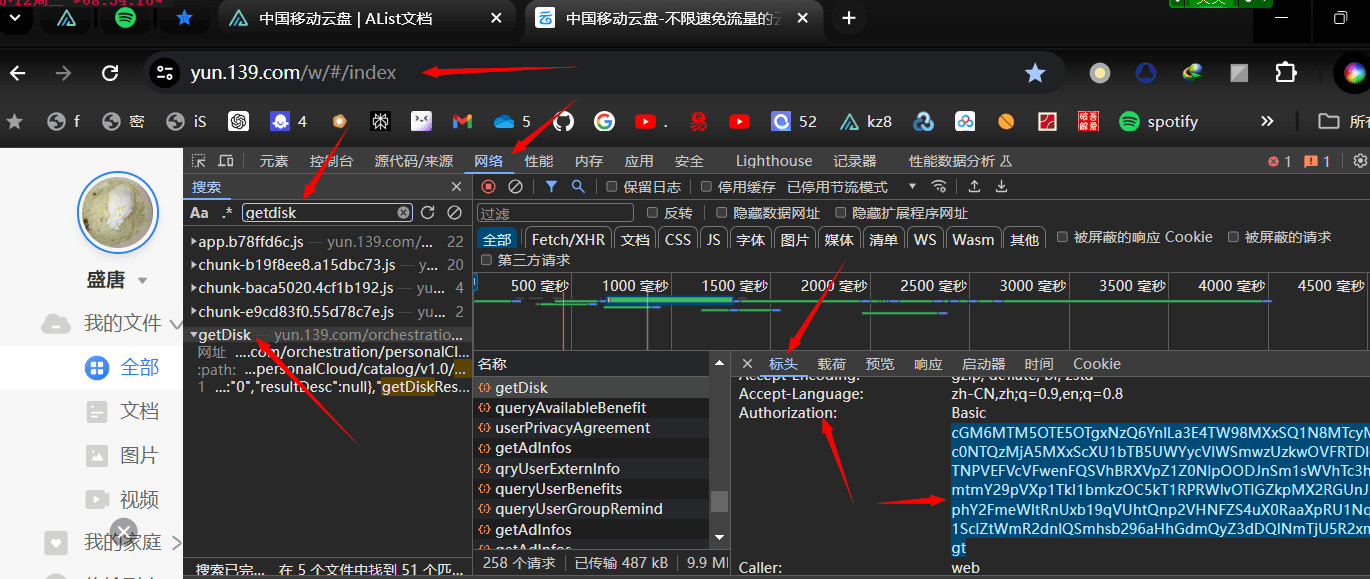Click the inspect element picker icon
1370x579 pixels.
(x=198, y=161)
